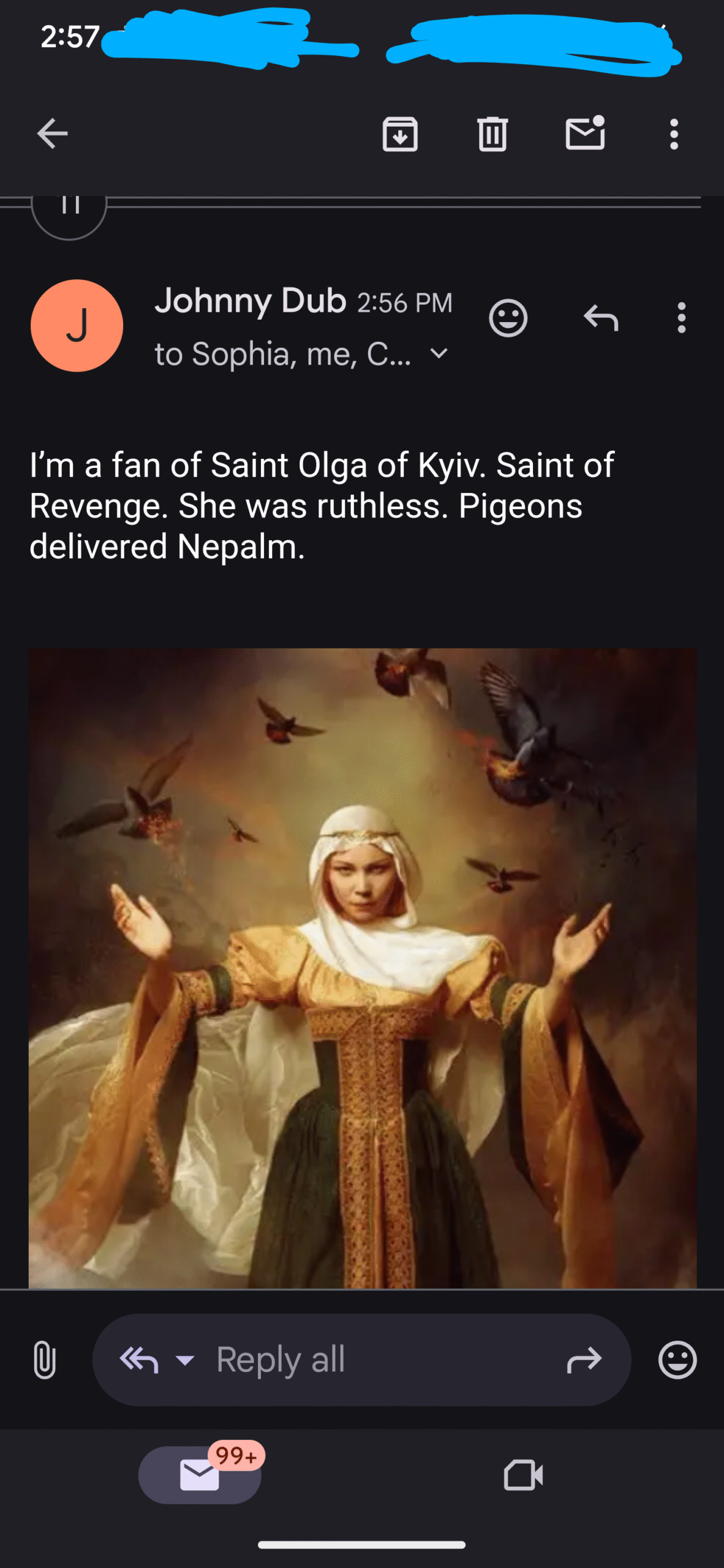Forward the email using arrow icon
Viewport: 724px width, 1568px height.
coord(584,1360)
